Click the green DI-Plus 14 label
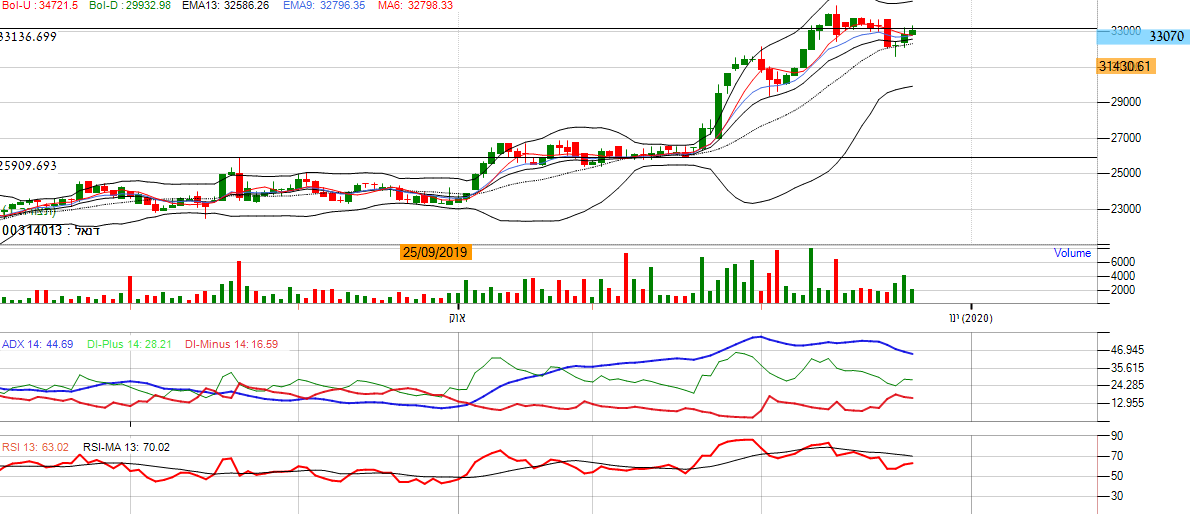 coord(129,344)
